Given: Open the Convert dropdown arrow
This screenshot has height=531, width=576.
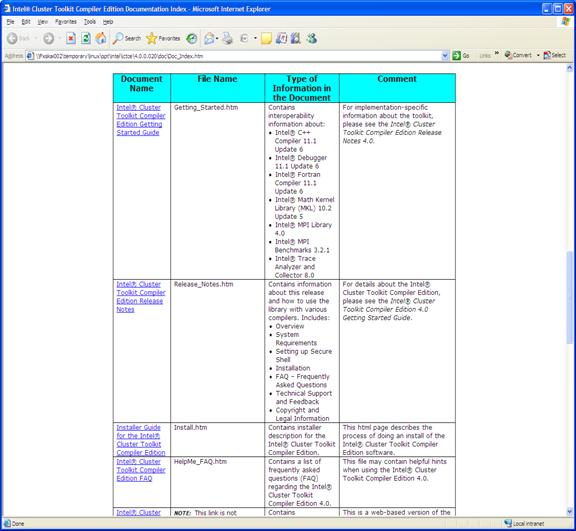Looking at the screenshot, I should (538, 55).
